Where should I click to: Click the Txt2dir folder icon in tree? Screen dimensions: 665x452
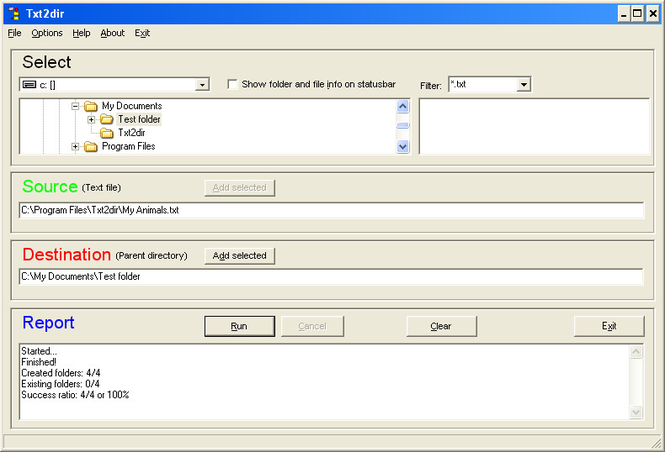click(106, 133)
